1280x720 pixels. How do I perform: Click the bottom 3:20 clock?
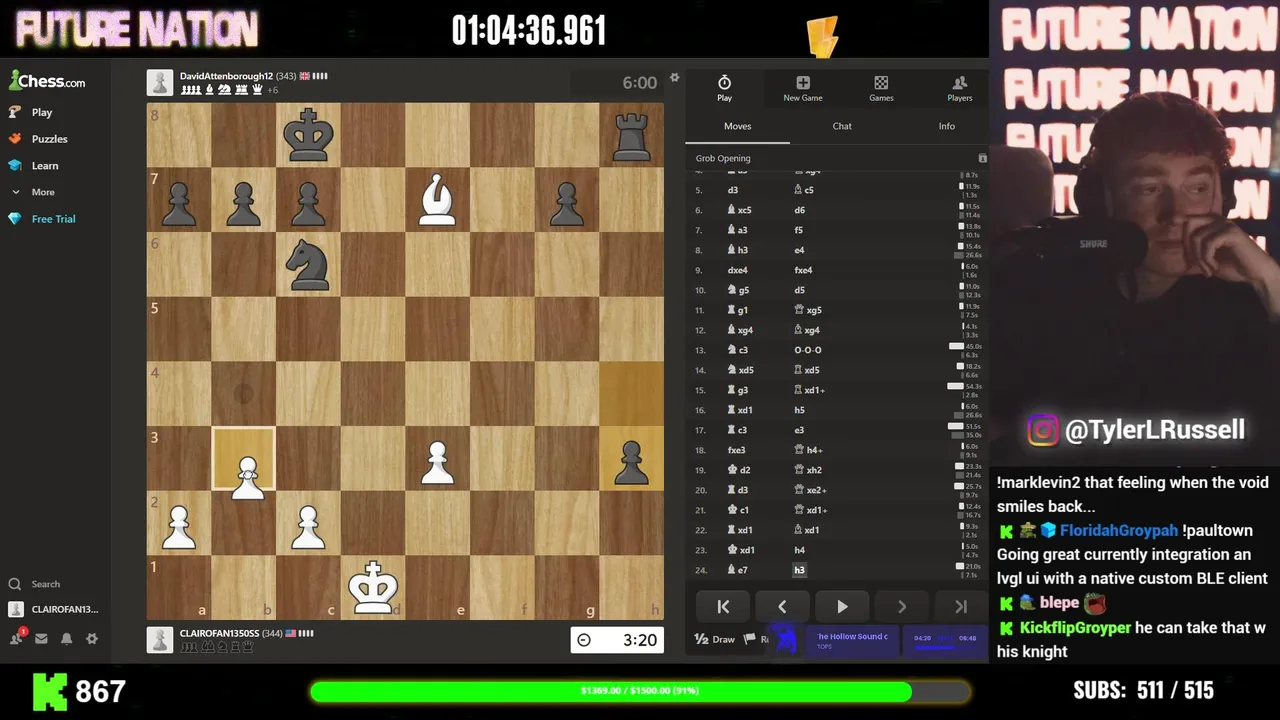pyautogui.click(x=617, y=640)
